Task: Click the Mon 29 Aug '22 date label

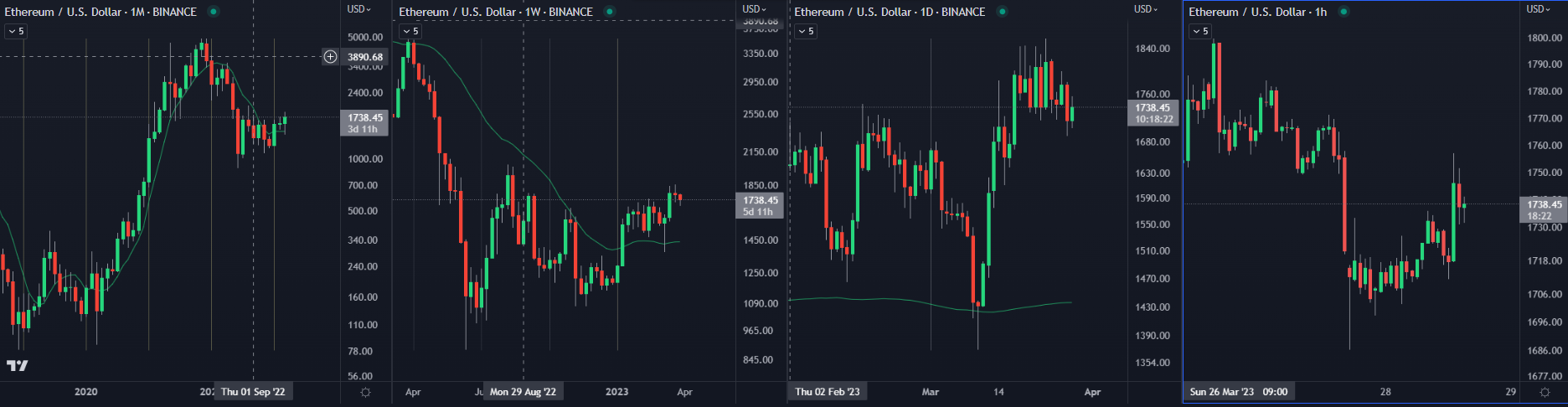Action: point(523,392)
